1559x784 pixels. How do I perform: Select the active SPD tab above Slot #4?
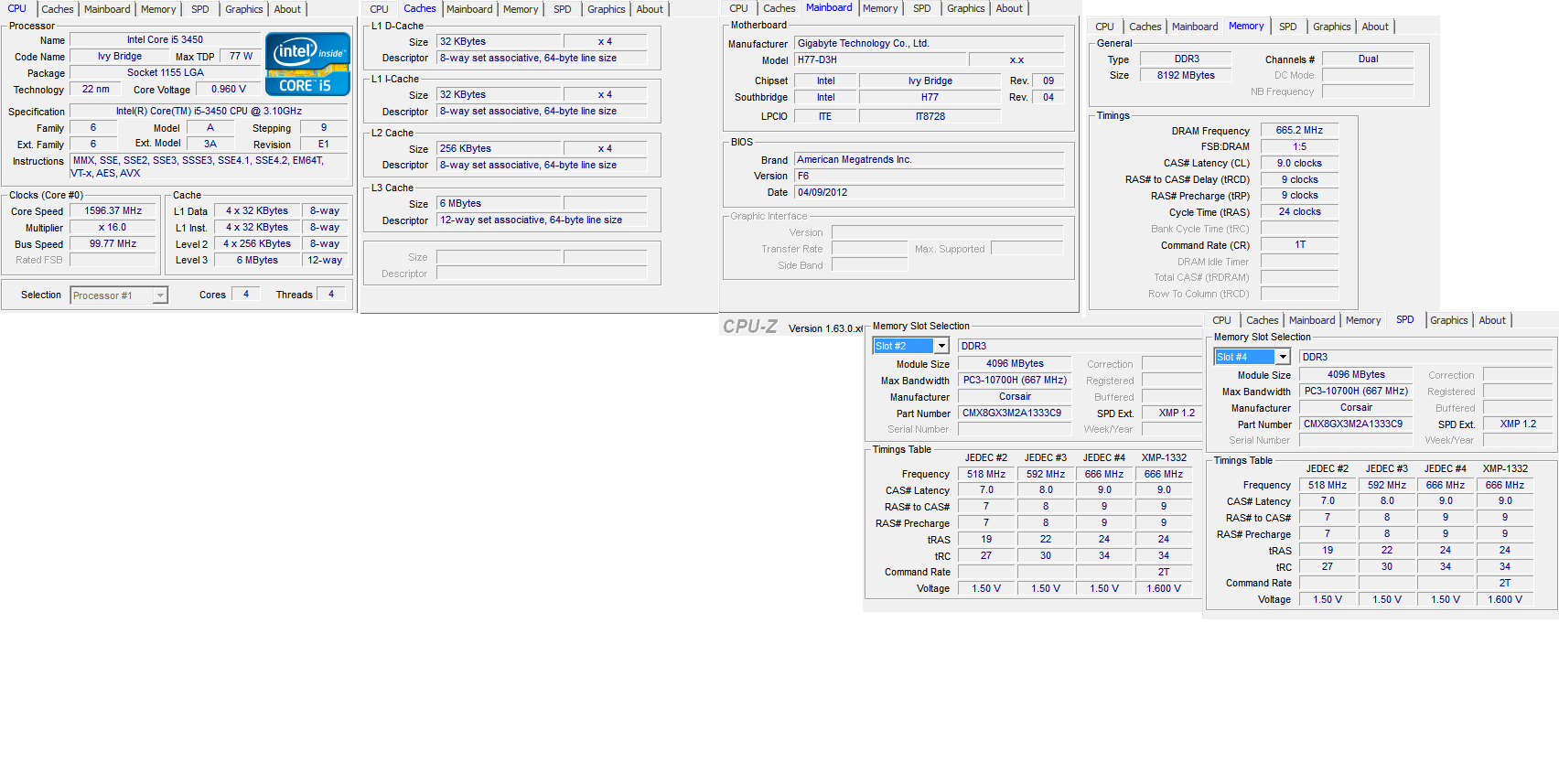(x=1405, y=319)
